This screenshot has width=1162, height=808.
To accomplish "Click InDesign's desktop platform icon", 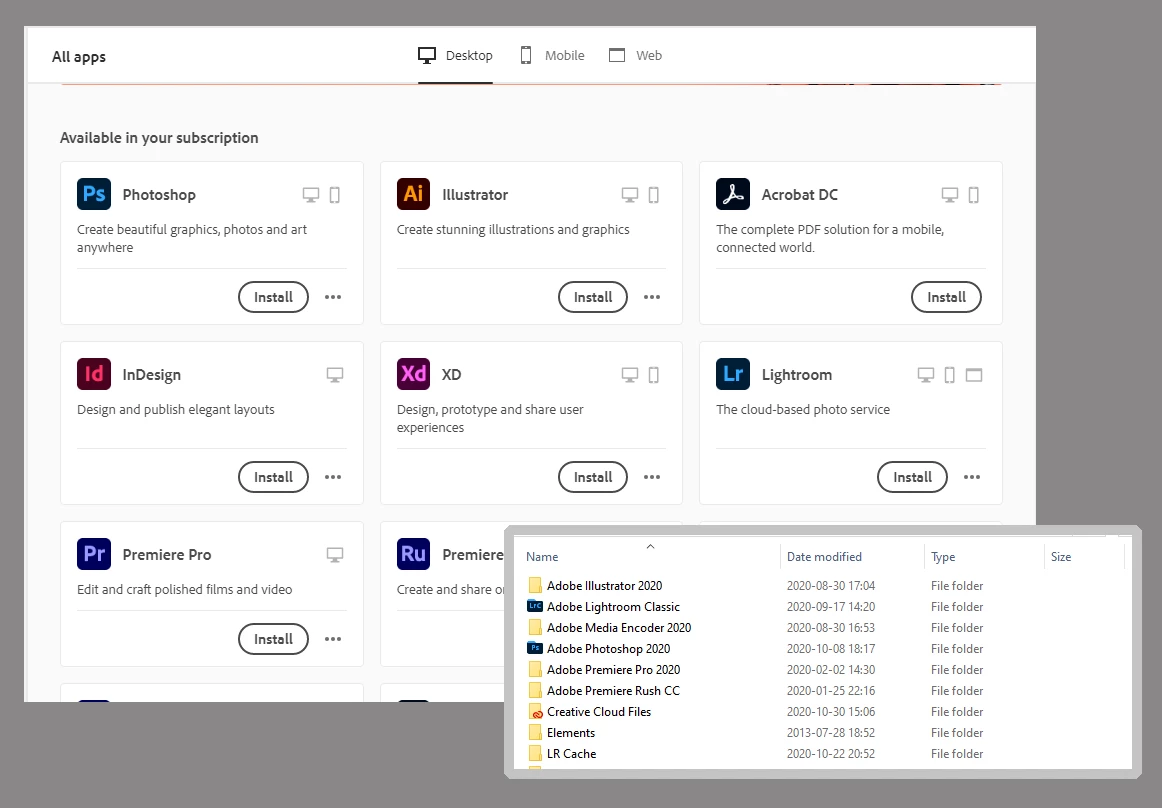I will 335,375.
